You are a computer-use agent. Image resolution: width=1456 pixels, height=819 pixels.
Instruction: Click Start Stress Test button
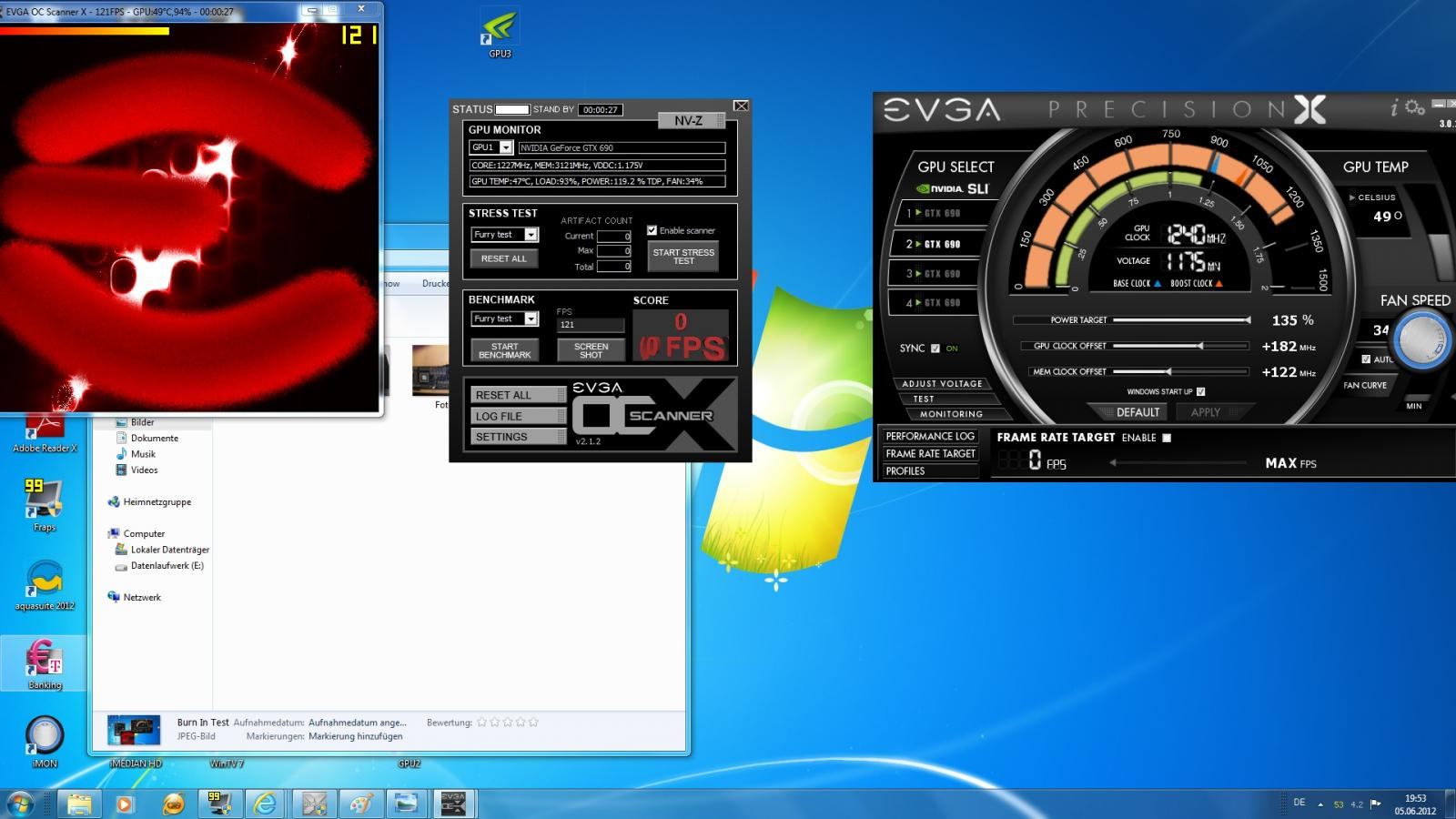pos(683,257)
